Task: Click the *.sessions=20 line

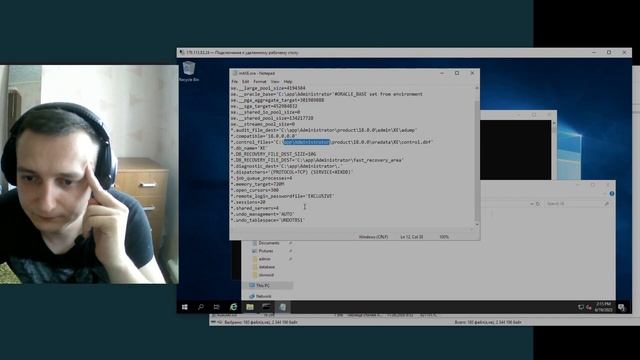Action: [248, 202]
